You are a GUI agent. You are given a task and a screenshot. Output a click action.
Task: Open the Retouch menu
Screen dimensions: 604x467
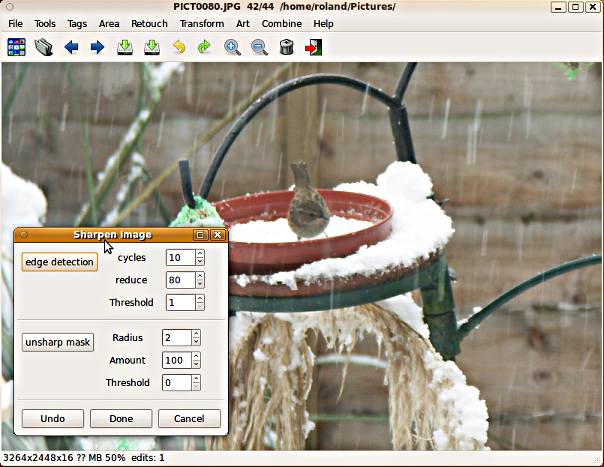pyautogui.click(x=149, y=23)
